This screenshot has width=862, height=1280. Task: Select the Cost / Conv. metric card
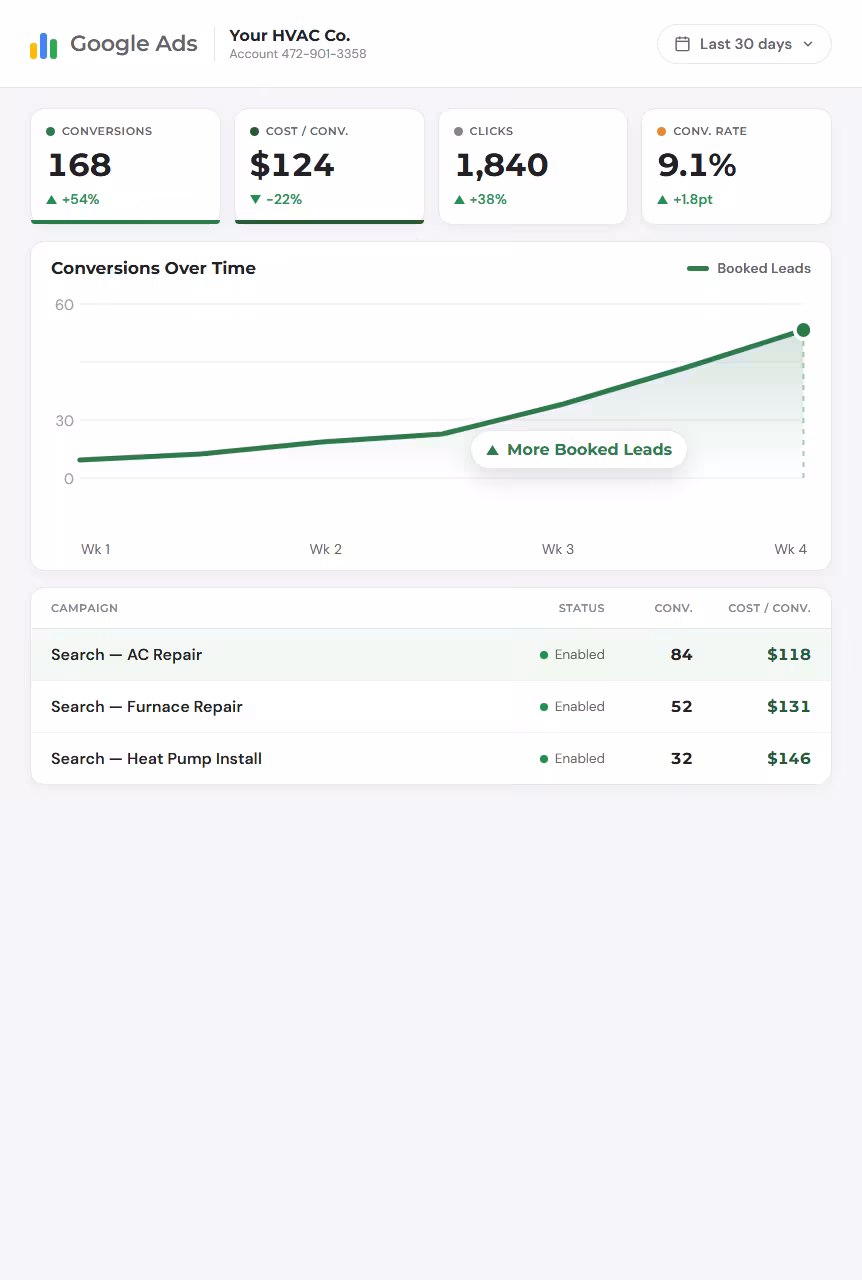(x=329, y=166)
